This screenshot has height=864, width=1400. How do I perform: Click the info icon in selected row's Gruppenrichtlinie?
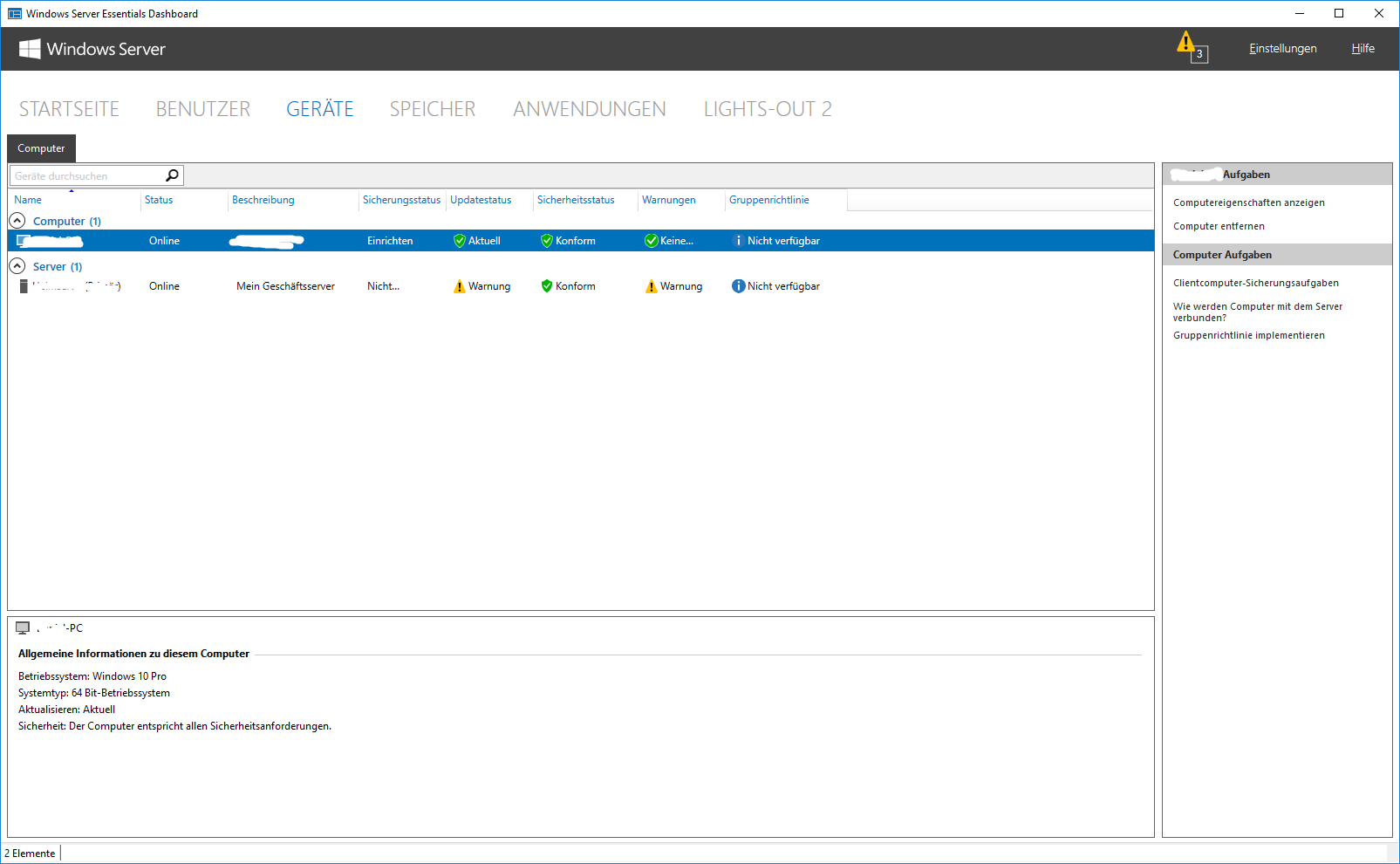pyautogui.click(x=739, y=241)
